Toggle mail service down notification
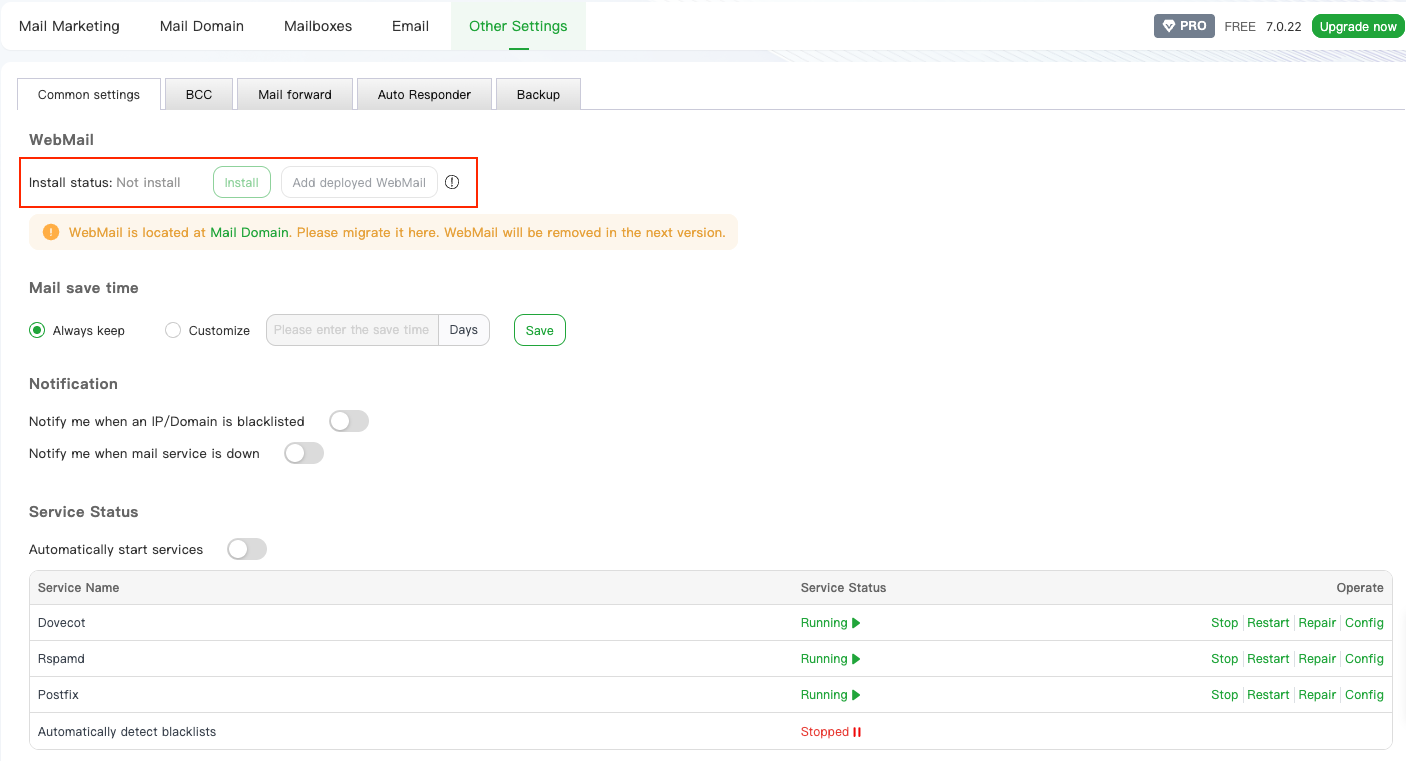The height and width of the screenshot is (761, 1406). click(x=304, y=453)
